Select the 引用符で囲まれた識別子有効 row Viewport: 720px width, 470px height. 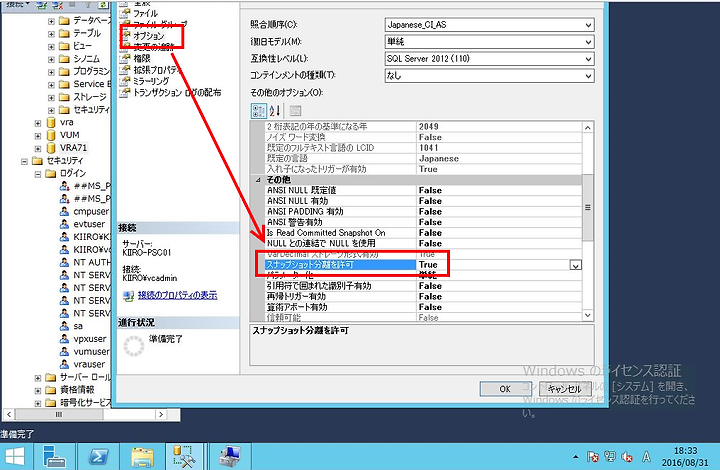pyautogui.click(x=423, y=286)
